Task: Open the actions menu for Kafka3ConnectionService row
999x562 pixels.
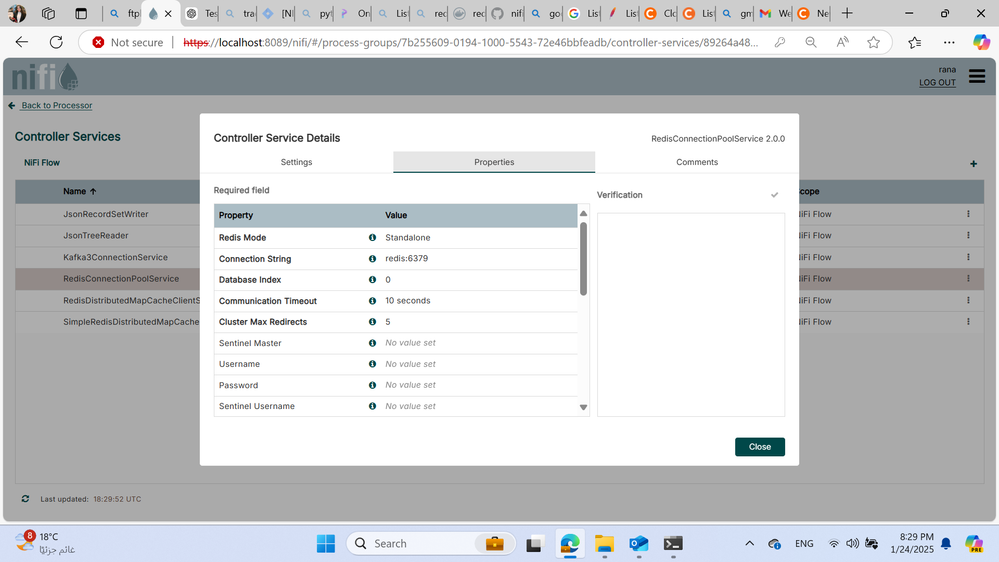Action: point(968,257)
